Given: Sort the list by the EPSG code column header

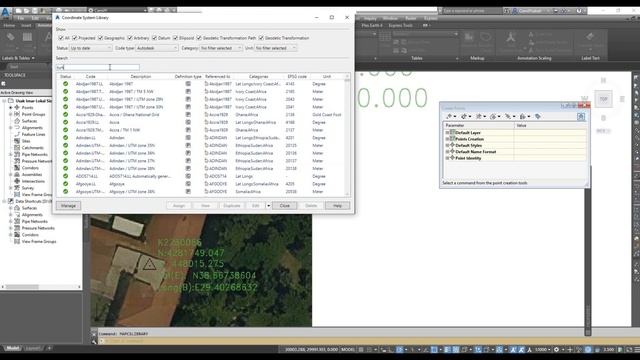Looking at the screenshot, I should click(297, 76).
